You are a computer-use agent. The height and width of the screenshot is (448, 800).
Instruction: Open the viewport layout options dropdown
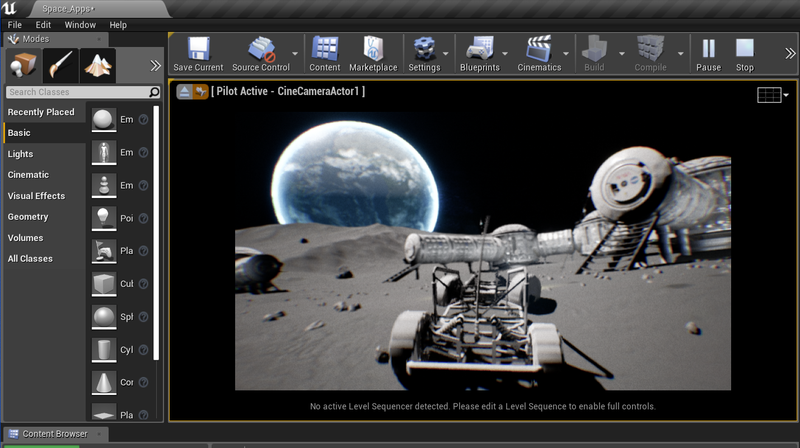click(773, 95)
